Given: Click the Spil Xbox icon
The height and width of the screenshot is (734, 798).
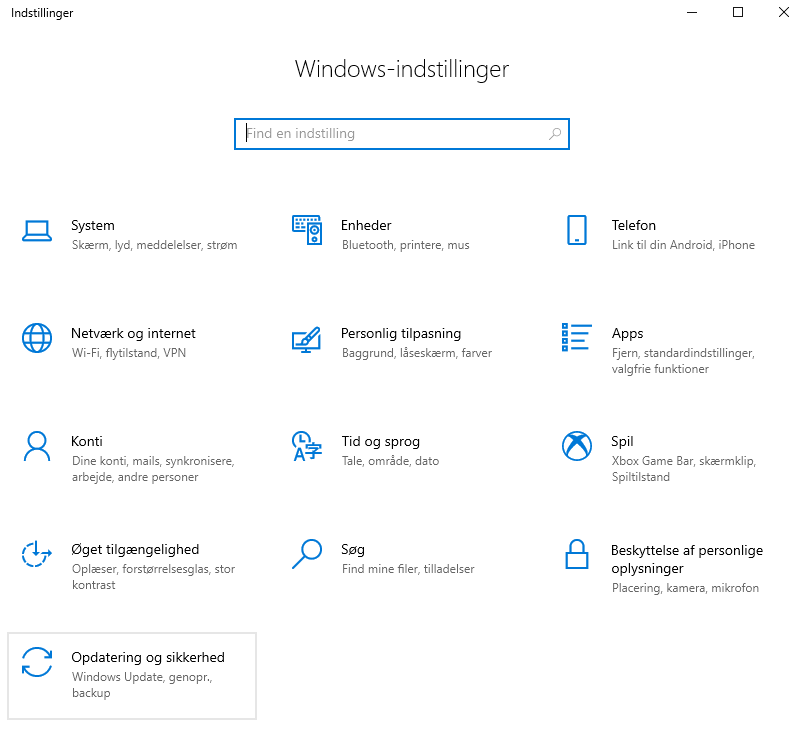Looking at the screenshot, I should 577,446.
